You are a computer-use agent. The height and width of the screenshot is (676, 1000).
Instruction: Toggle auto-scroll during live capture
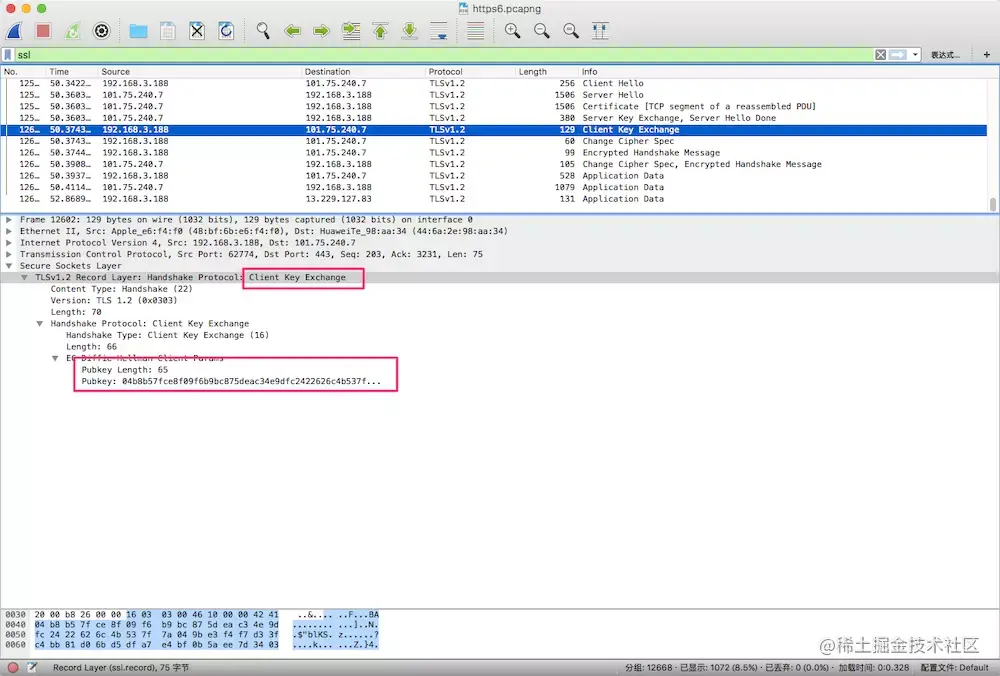coord(439,31)
